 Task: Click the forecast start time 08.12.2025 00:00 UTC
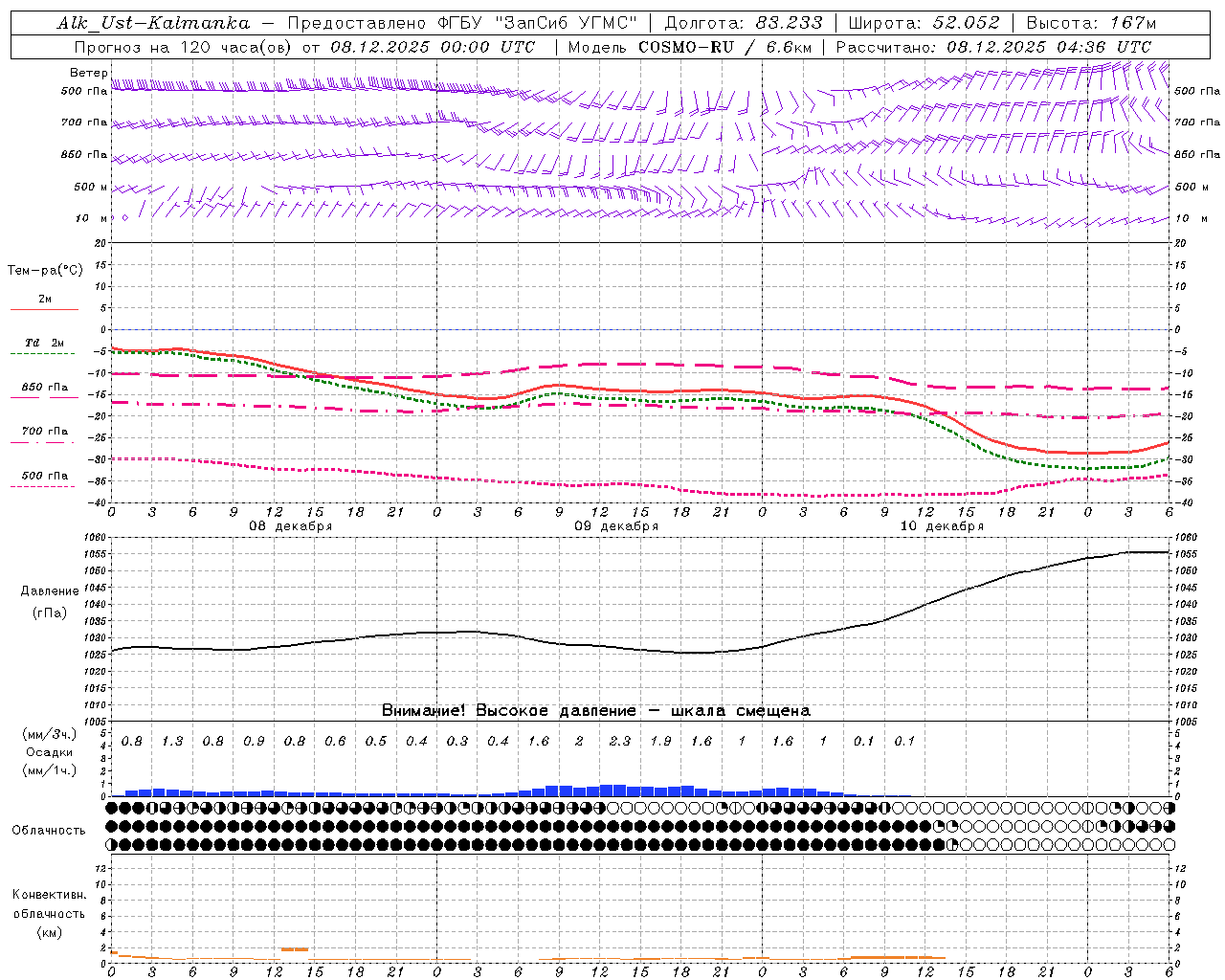pyautogui.click(x=433, y=46)
